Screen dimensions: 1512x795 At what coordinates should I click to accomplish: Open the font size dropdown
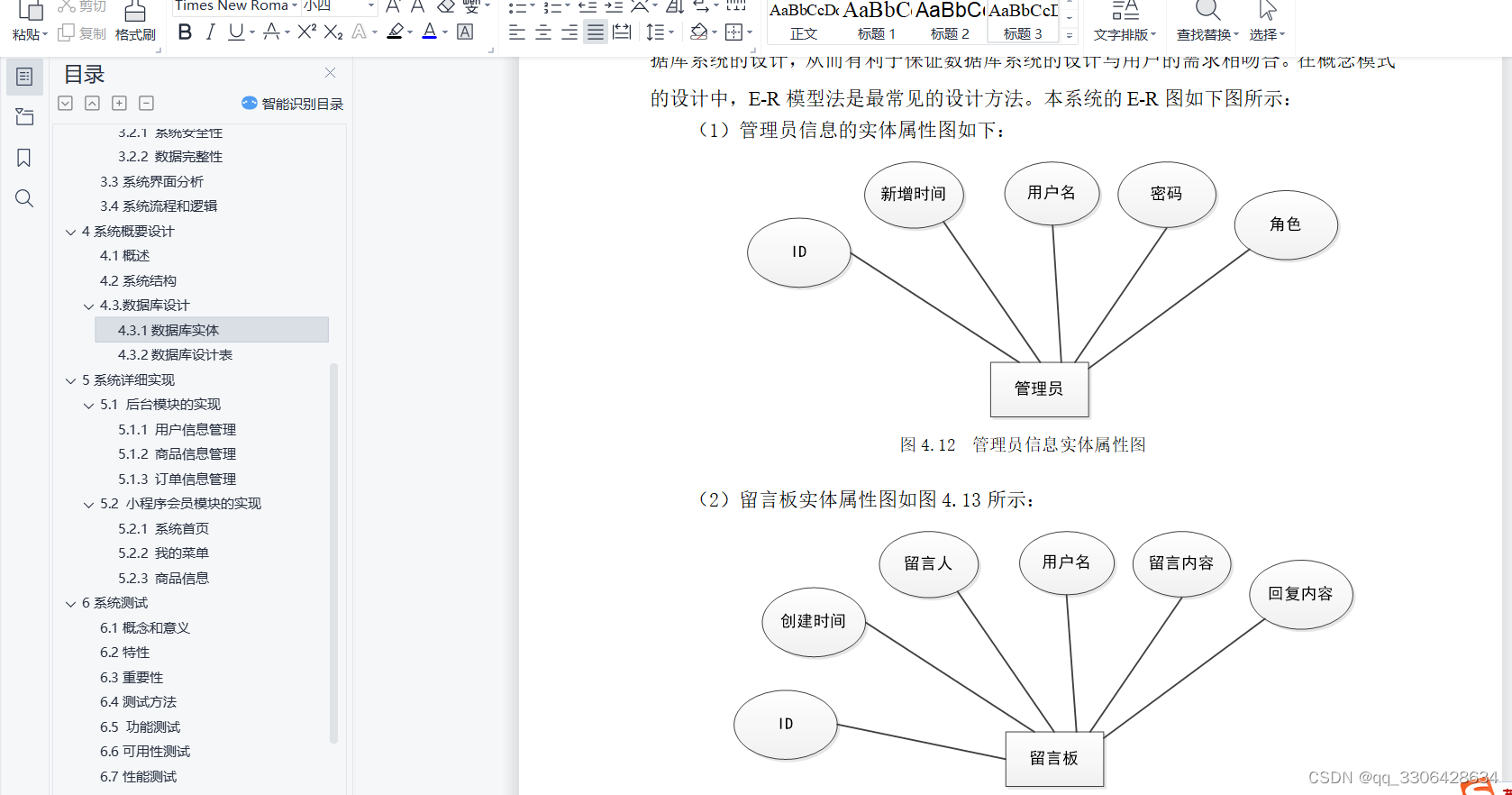click(370, 5)
